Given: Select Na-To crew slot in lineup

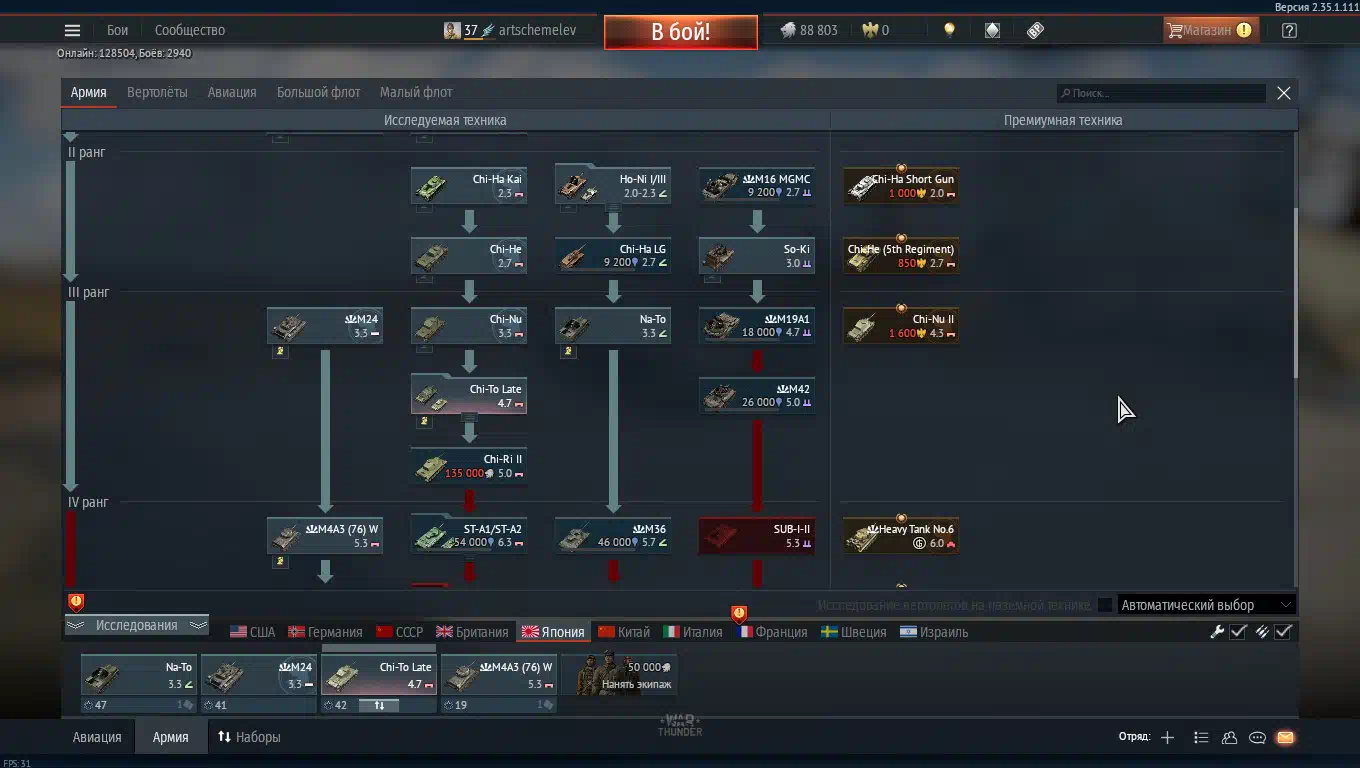Looking at the screenshot, I should point(139,675).
